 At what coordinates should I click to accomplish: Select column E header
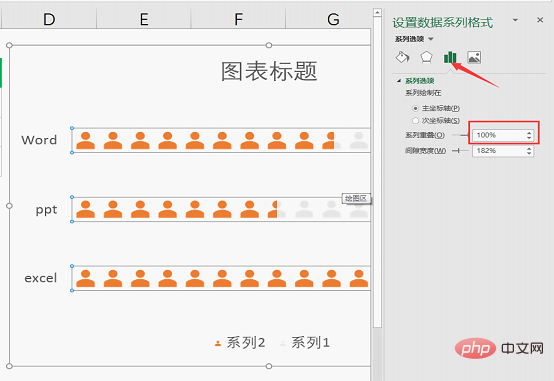(144, 19)
